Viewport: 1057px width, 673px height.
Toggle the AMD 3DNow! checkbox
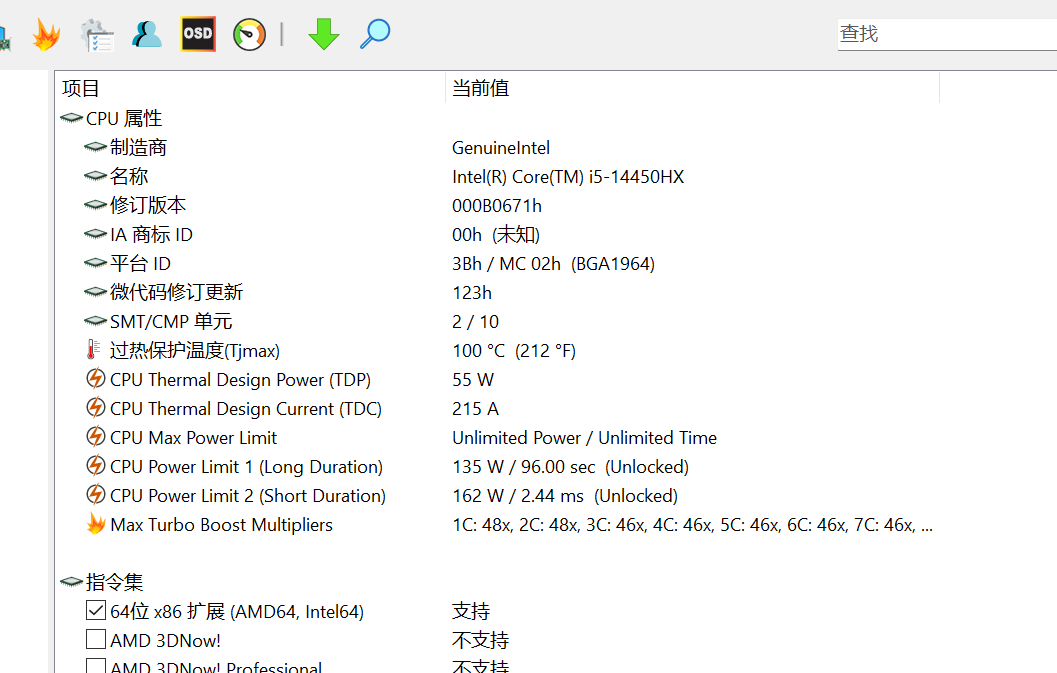(96, 639)
